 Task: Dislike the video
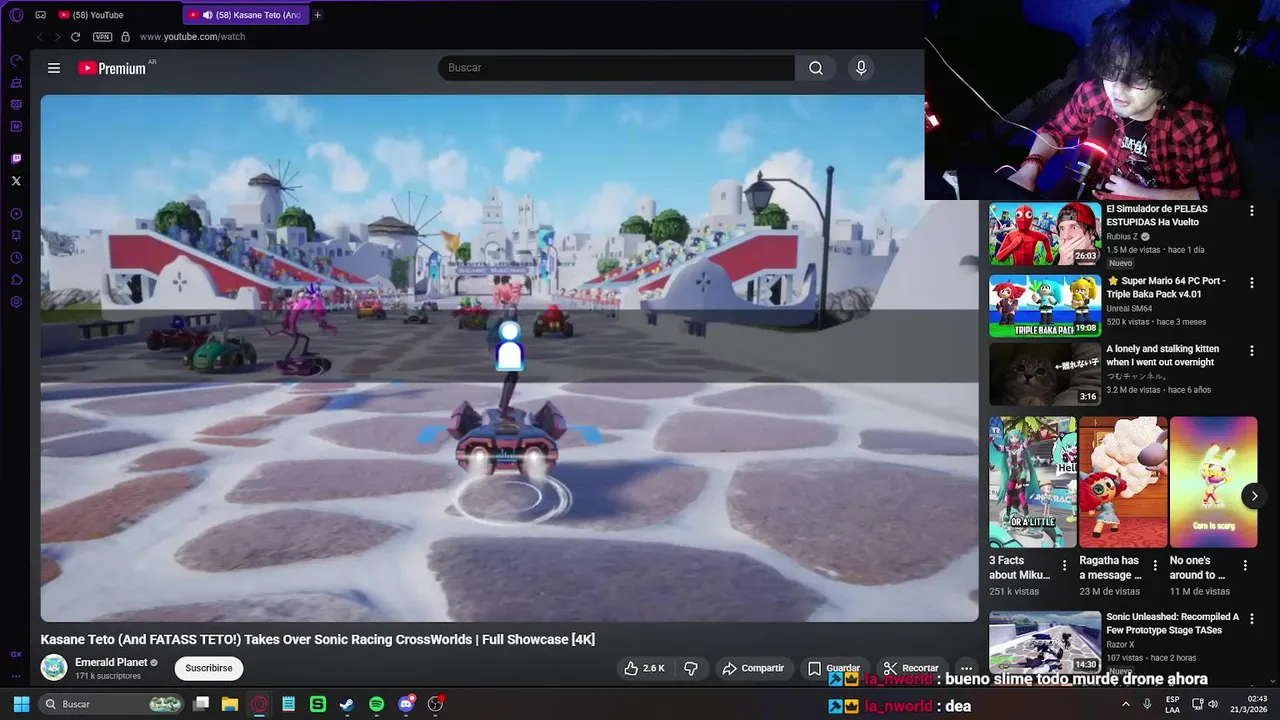[690, 668]
